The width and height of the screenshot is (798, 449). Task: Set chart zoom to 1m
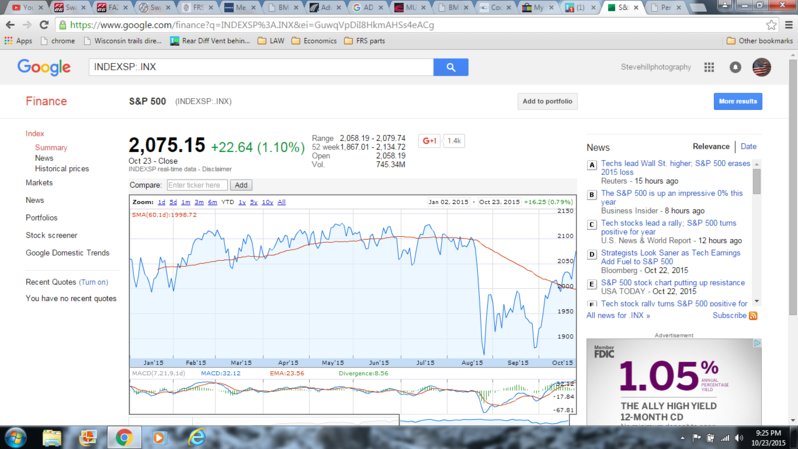pyautogui.click(x=185, y=202)
